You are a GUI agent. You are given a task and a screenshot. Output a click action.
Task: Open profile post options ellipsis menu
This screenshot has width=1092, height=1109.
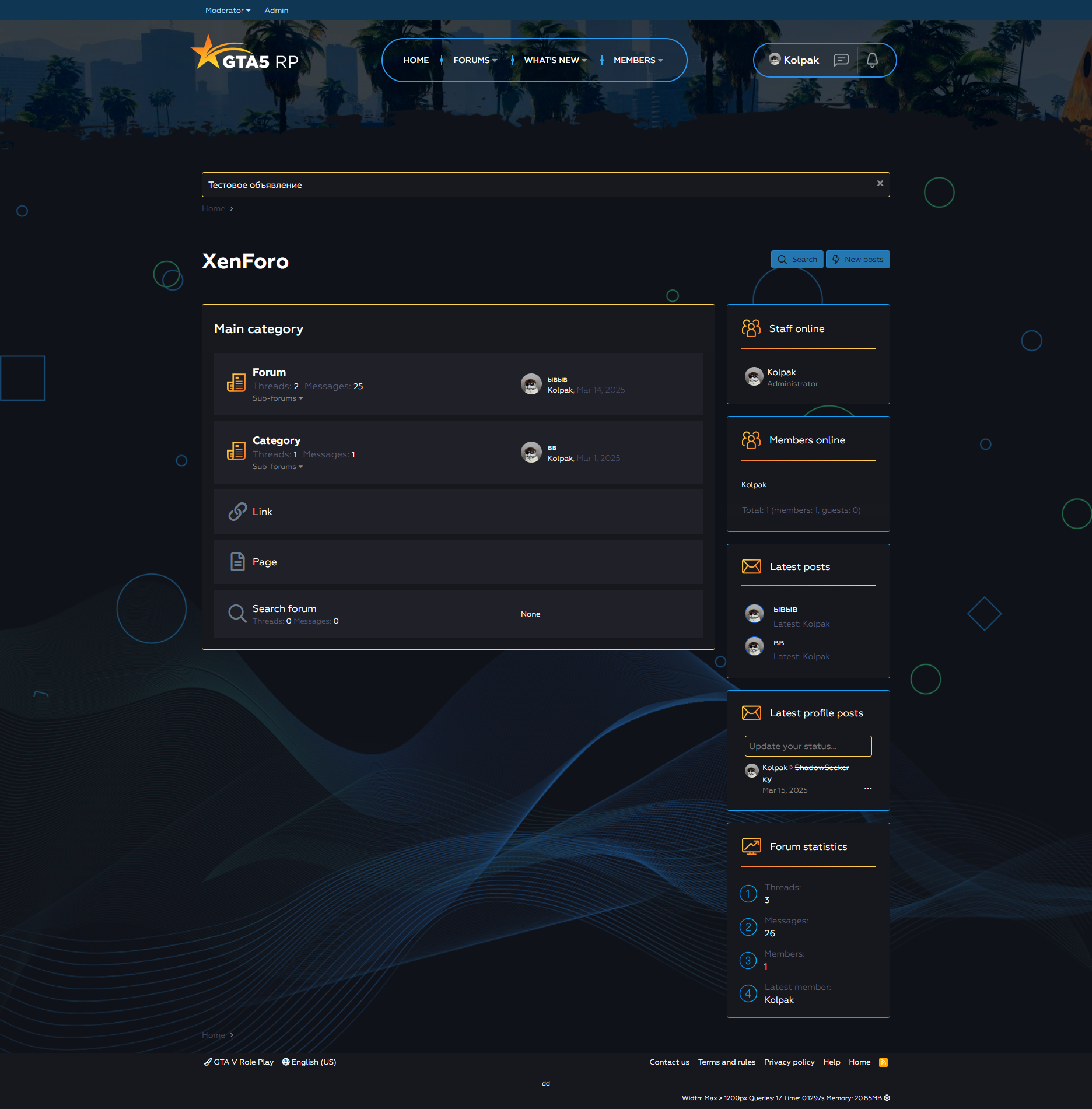click(x=868, y=789)
